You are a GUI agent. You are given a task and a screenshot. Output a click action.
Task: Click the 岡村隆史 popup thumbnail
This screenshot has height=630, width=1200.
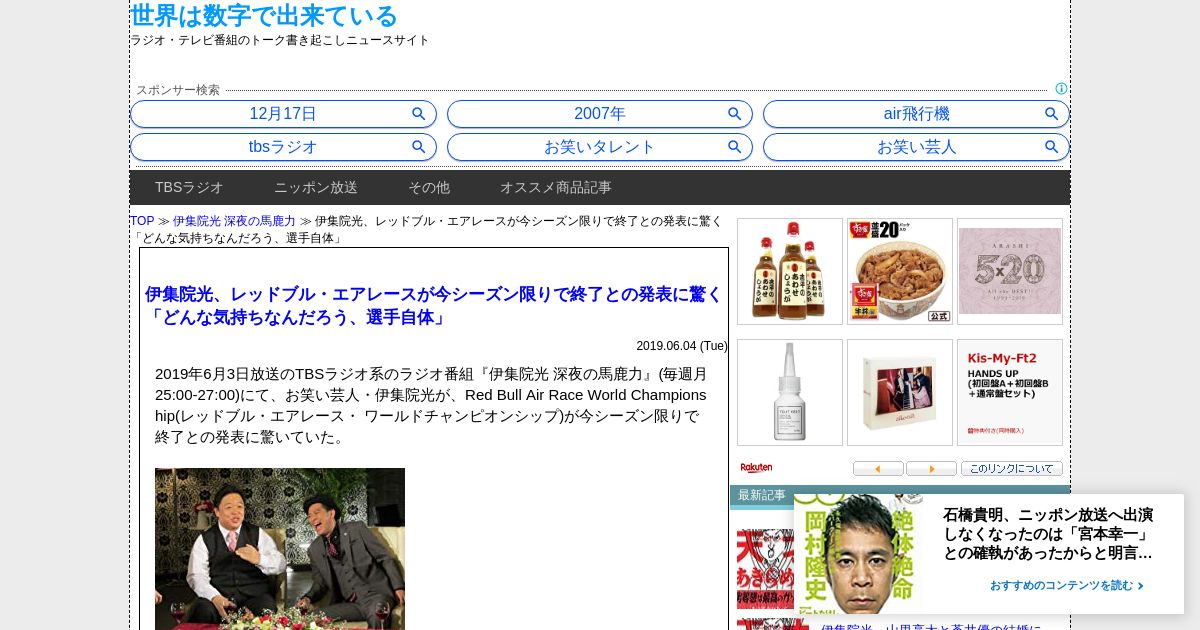click(x=859, y=554)
